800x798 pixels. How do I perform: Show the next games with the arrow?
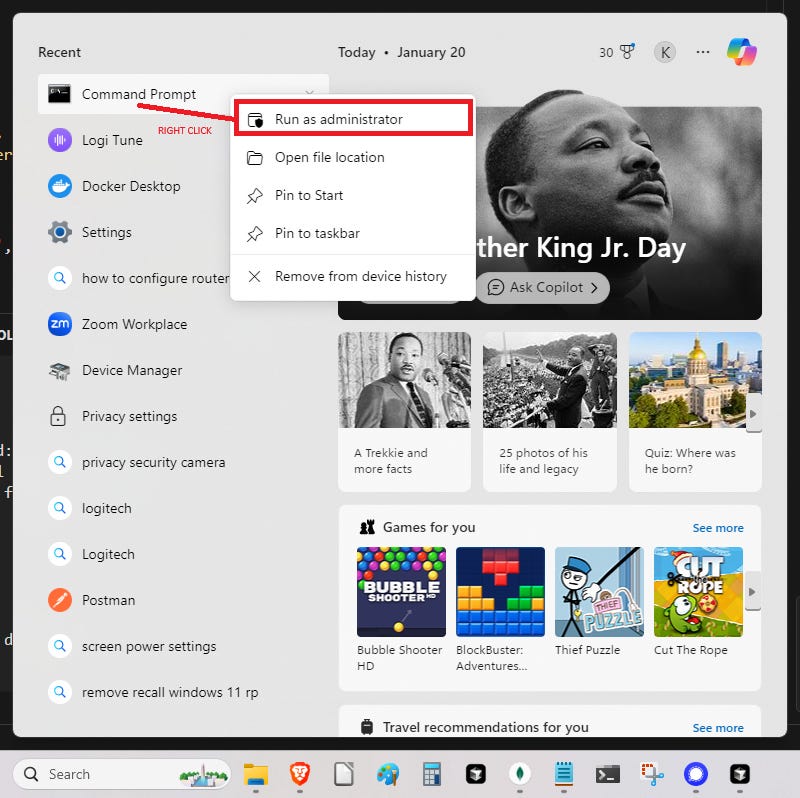click(x=753, y=592)
